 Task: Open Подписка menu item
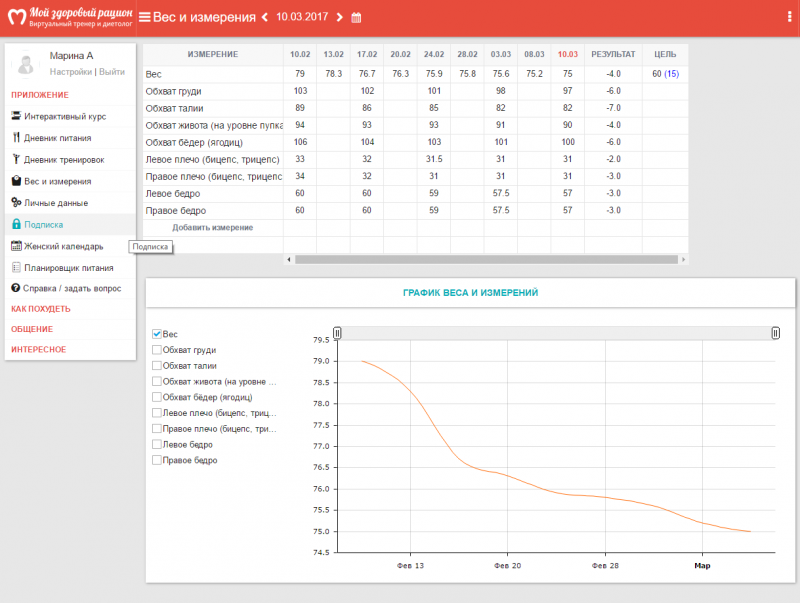[70, 224]
